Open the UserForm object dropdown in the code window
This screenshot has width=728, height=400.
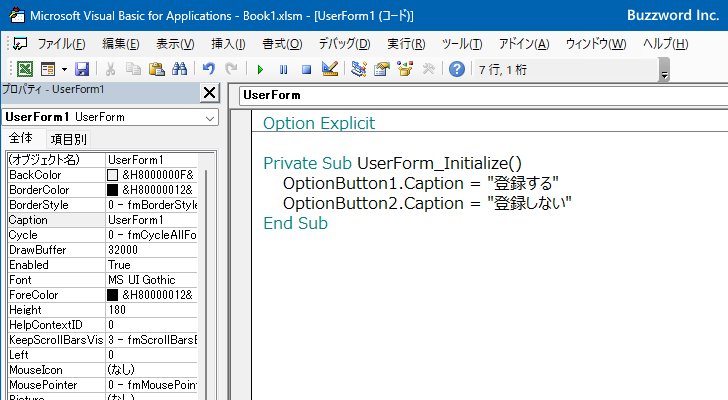(x=483, y=95)
